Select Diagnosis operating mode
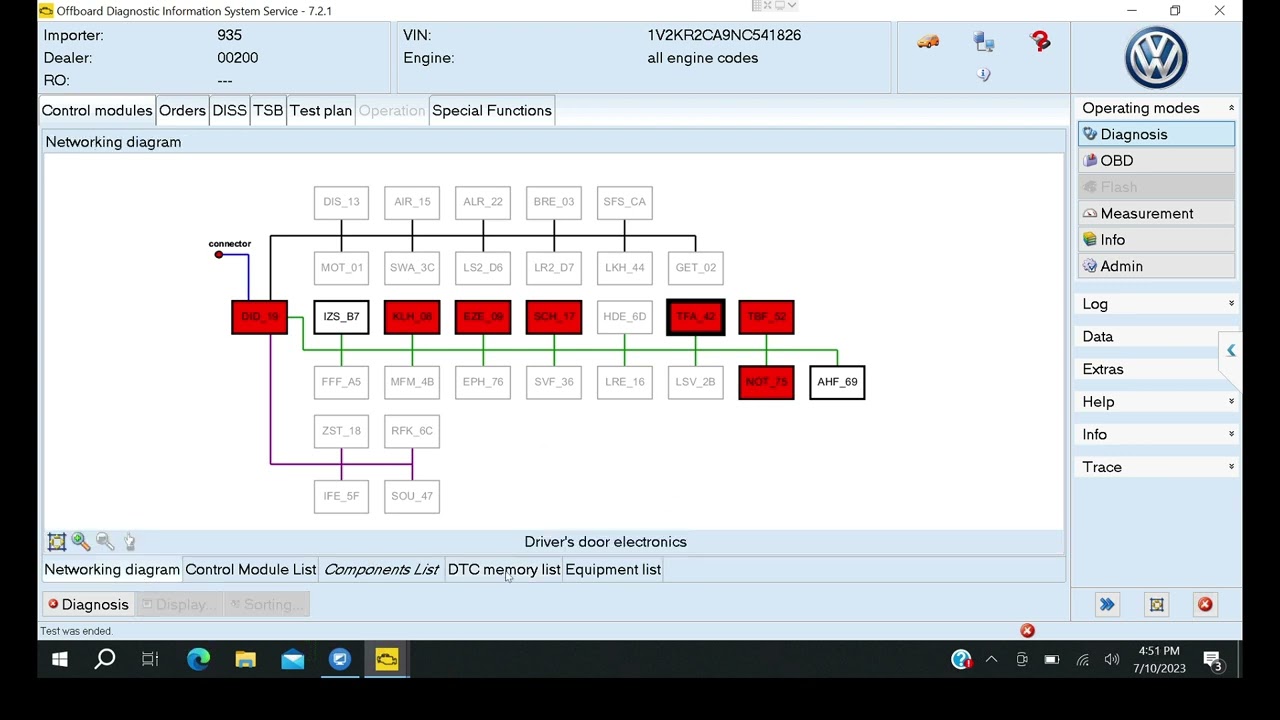1280x720 pixels. [1157, 134]
